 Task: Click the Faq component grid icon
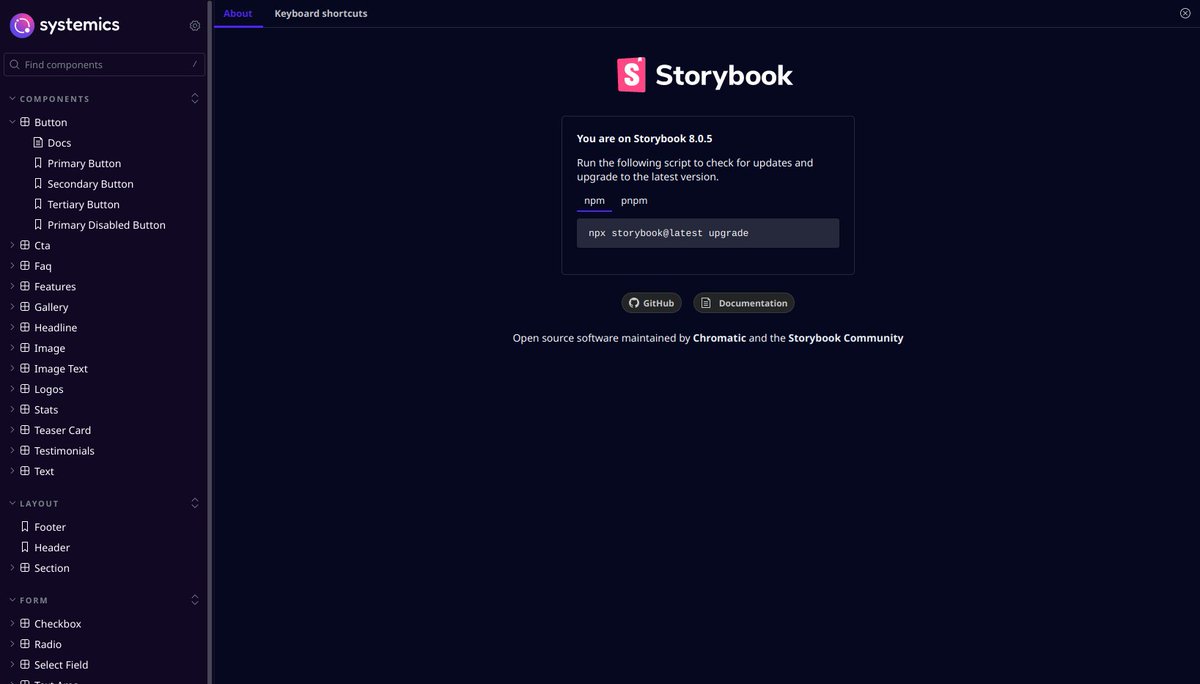[x=25, y=266]
